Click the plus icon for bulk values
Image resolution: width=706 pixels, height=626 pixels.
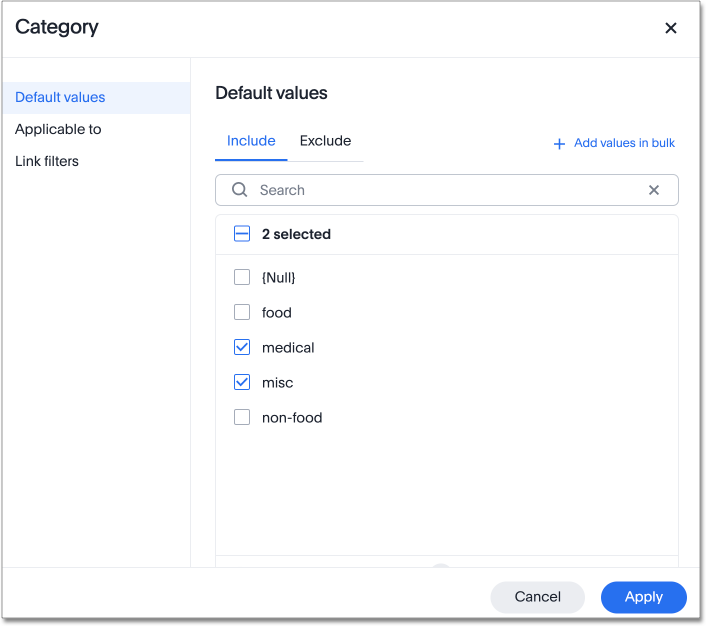tap(559, 144)
